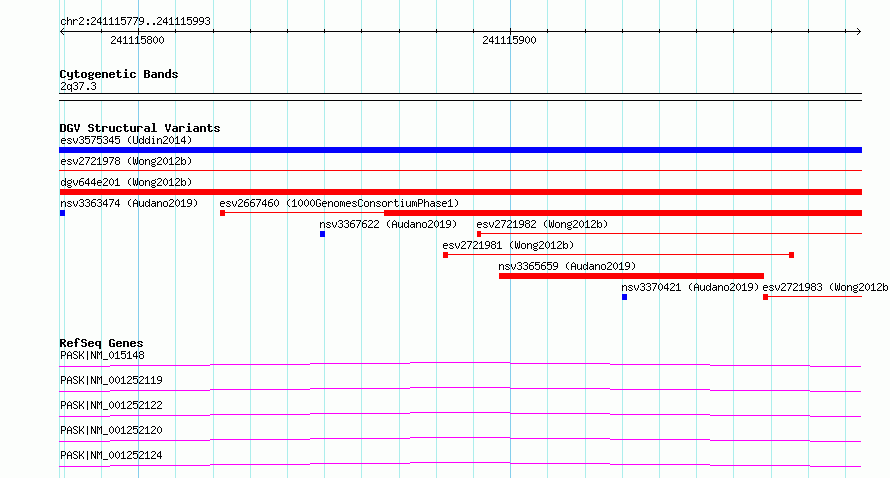Open the PASK|NM_001252120 transcript label
890x478 pixels.
click(111, 430)
